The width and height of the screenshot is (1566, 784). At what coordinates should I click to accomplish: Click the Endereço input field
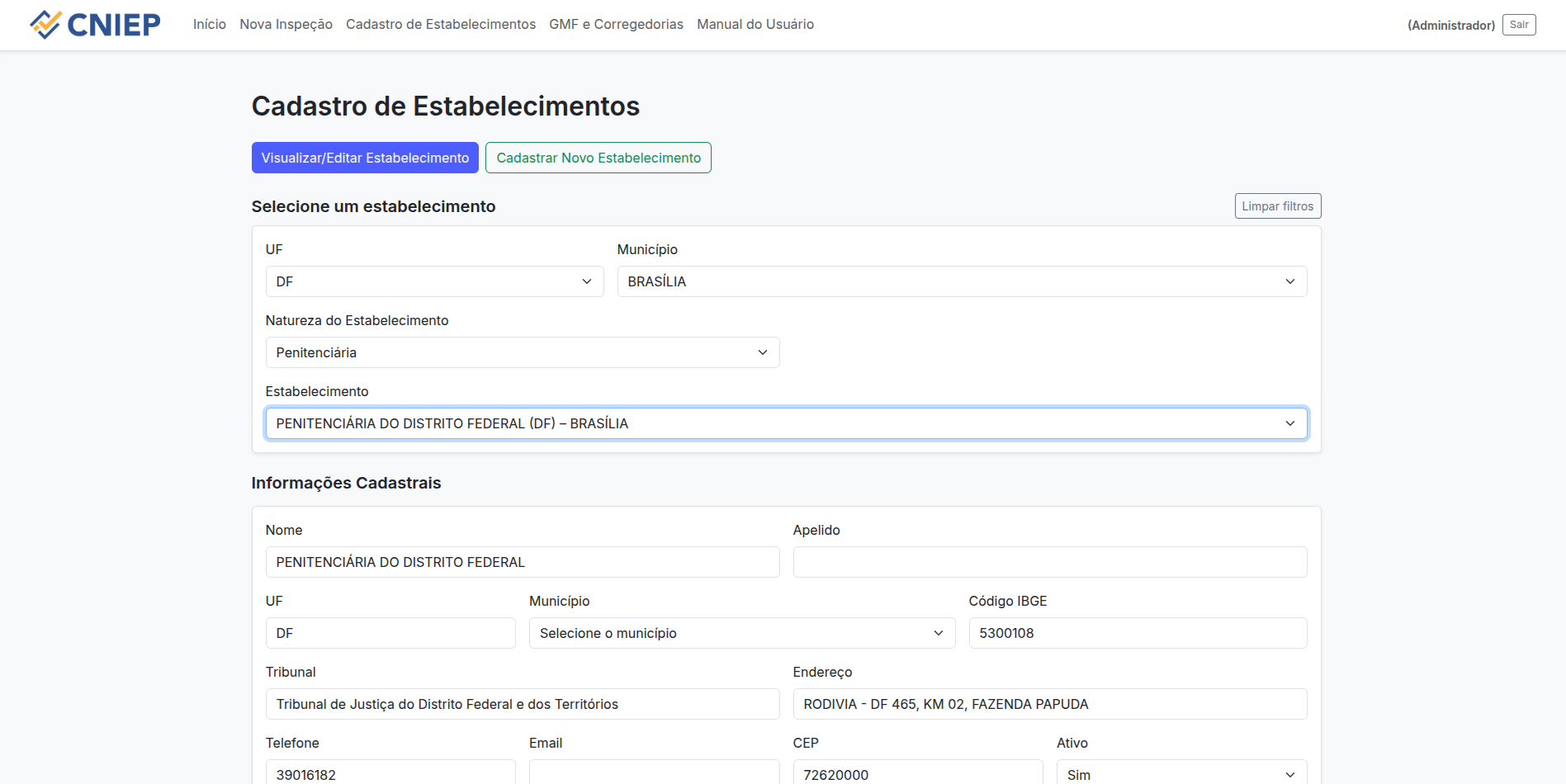coord(1050,704)
